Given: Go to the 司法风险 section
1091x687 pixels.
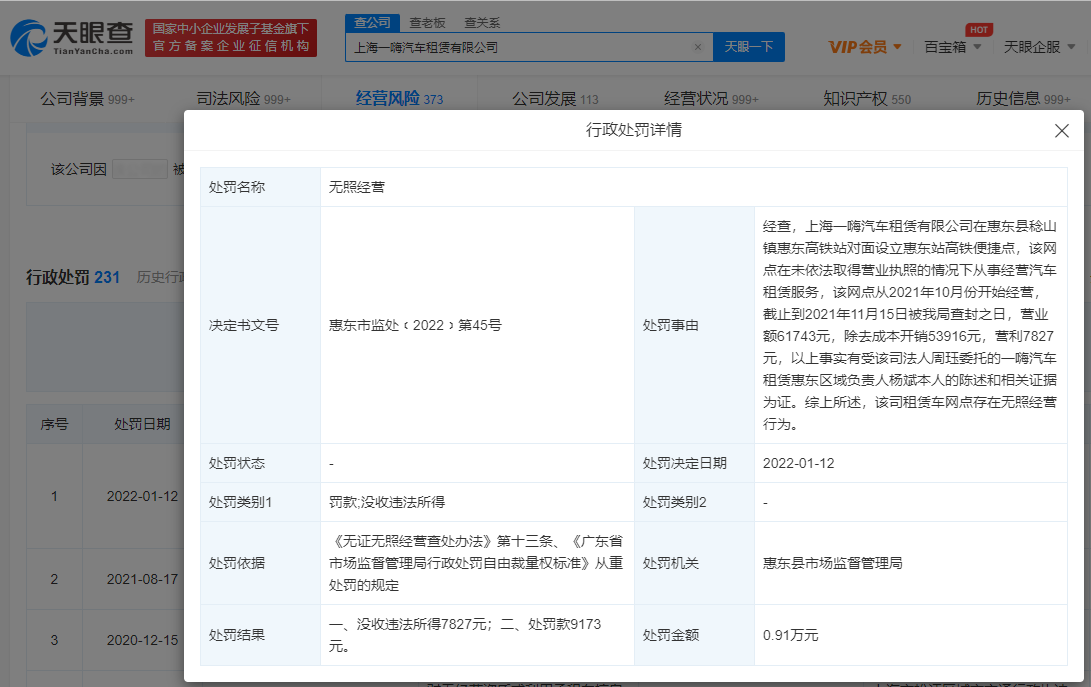Looking at the screenshot, I should (x=243, y=99).
